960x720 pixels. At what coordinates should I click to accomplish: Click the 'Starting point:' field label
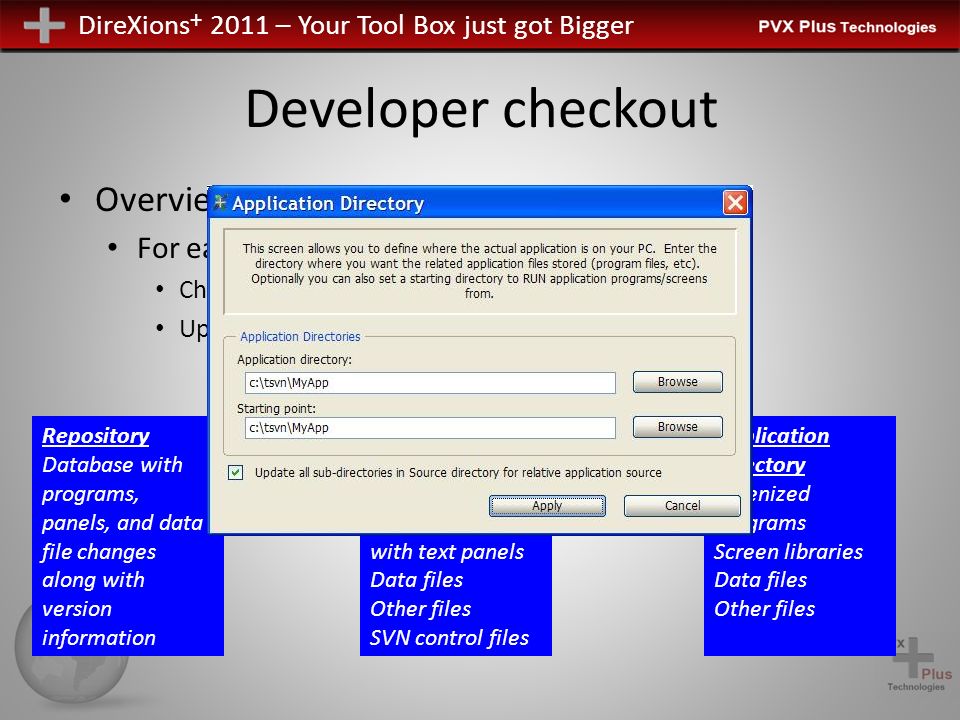click(x=276, y=408)
